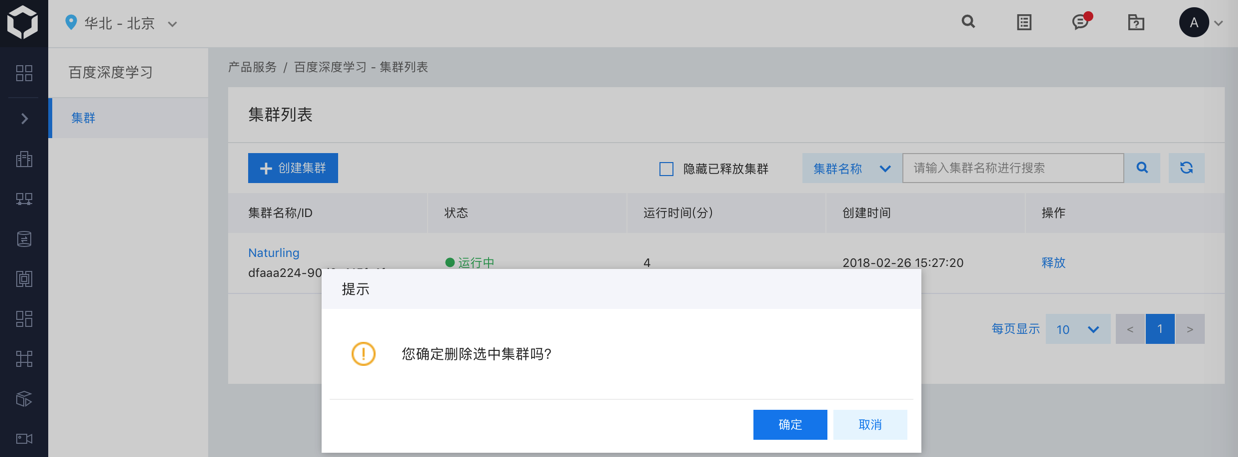Open the message notifications icon
This screenshot has width=1238, height=457.
[1080, 22]
